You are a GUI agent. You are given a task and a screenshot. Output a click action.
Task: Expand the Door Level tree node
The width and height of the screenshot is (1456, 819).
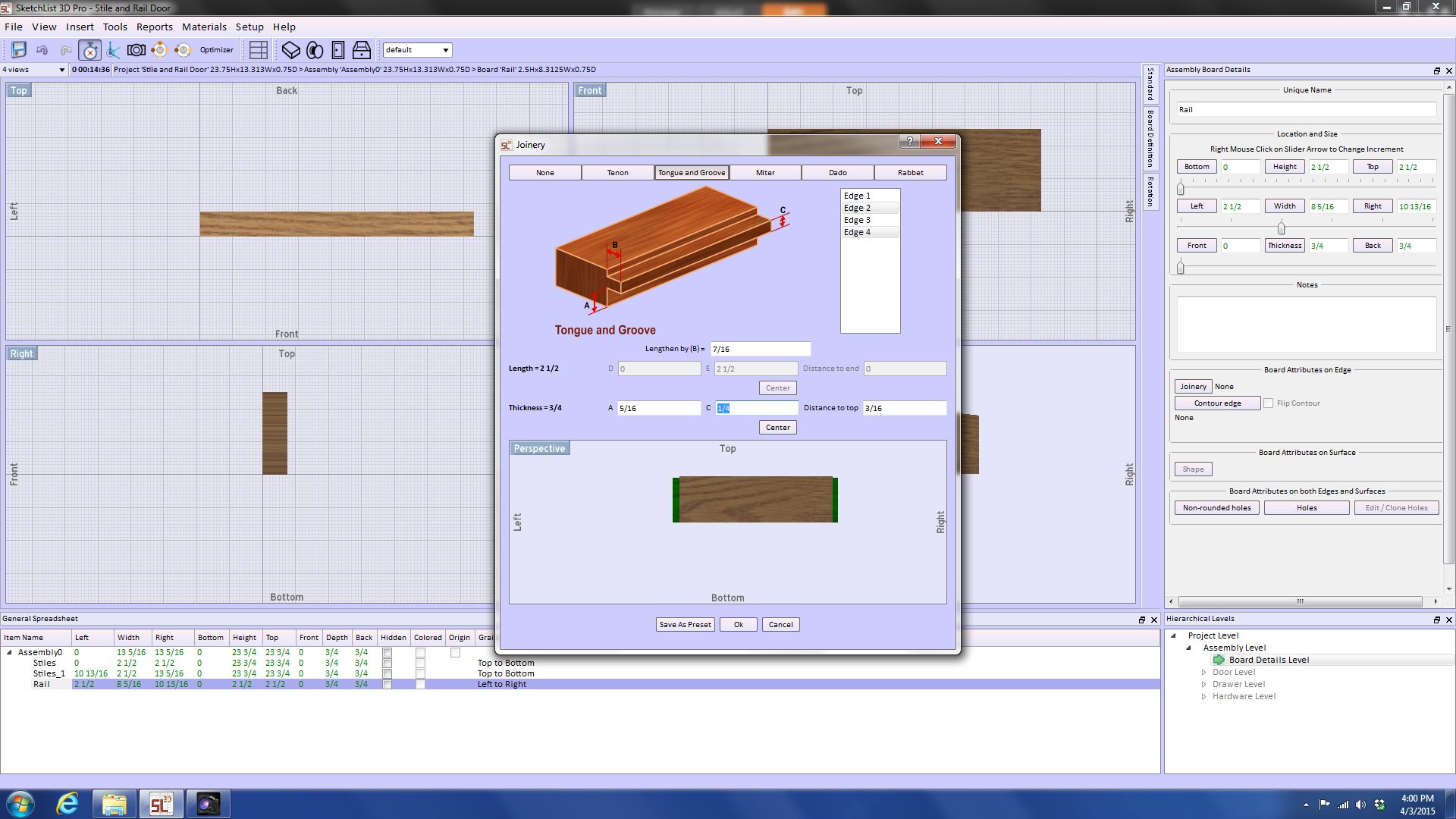pos(1204,673)
